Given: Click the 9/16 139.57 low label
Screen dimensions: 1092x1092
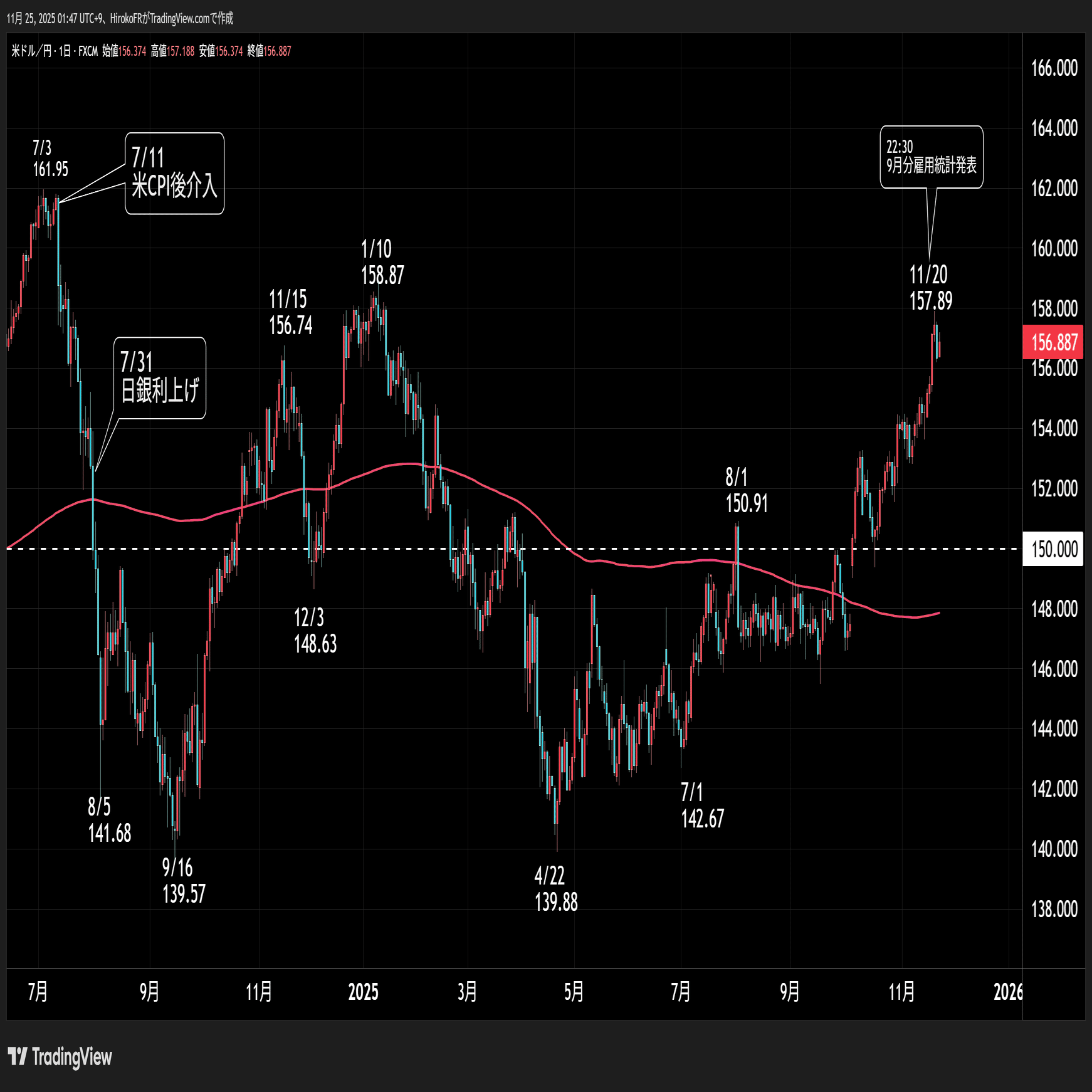Looking at the screenshot, I should click(184, 881).
